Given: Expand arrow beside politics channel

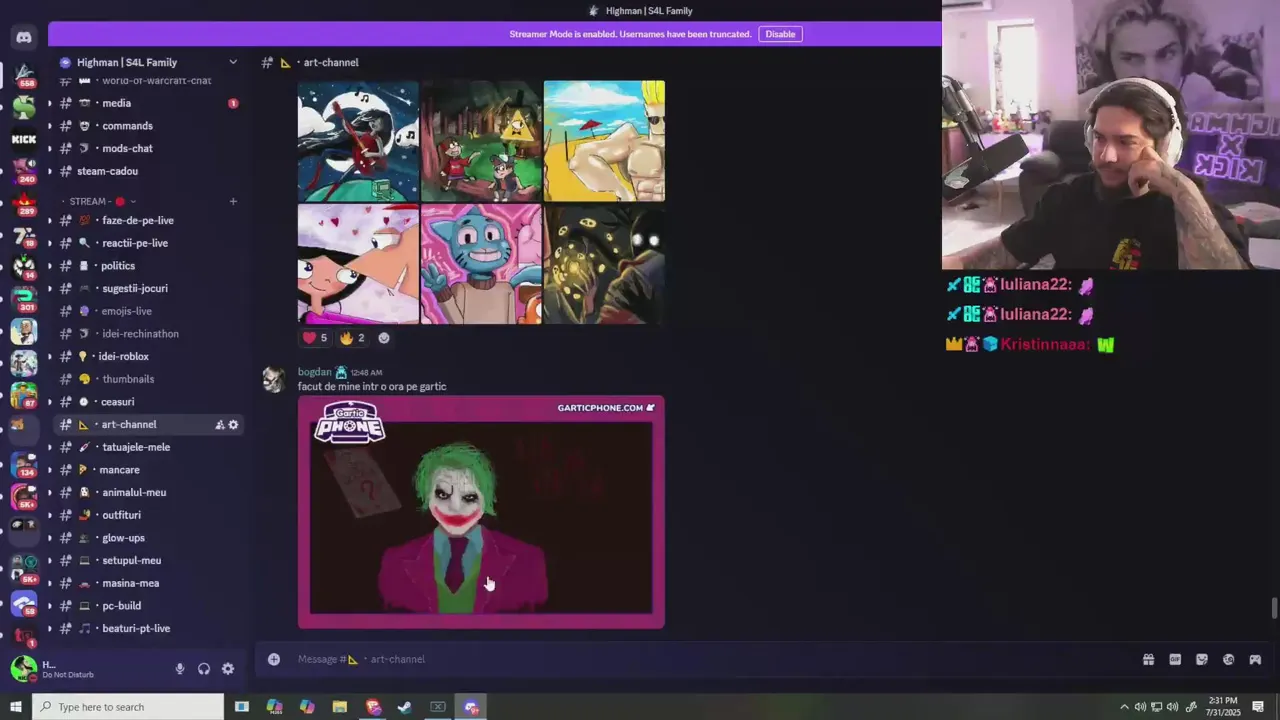Looking at the screenshot, I should (50, 266).
